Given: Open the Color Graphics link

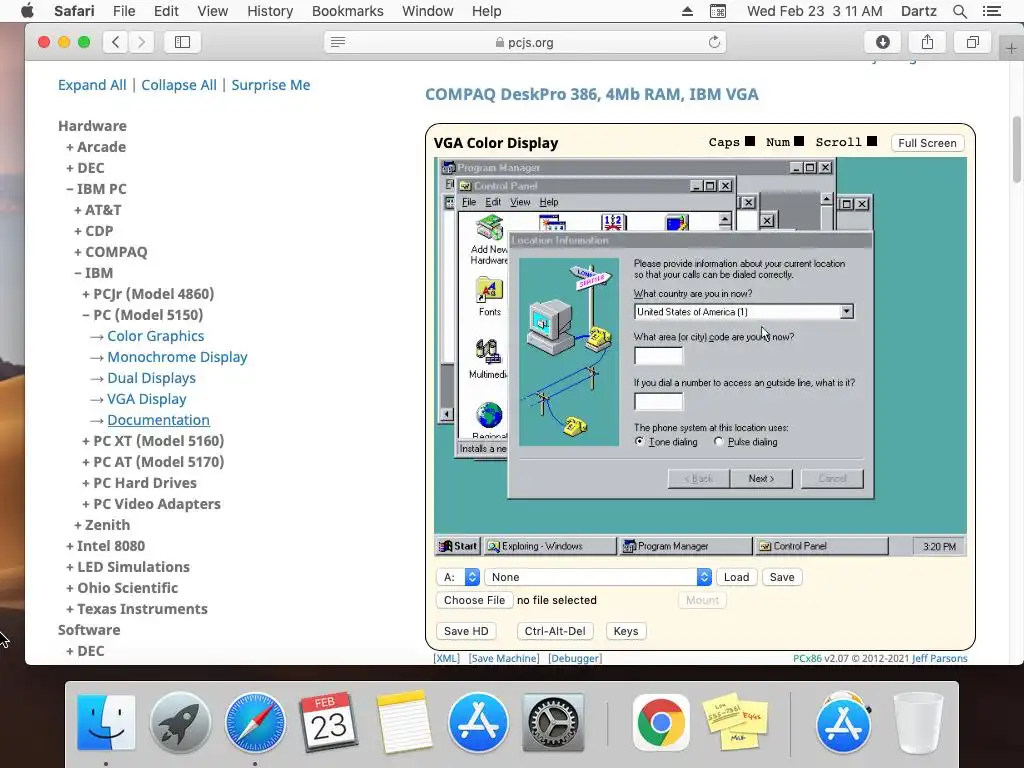Looking at the screenshot, I should (x=155, y=336).
